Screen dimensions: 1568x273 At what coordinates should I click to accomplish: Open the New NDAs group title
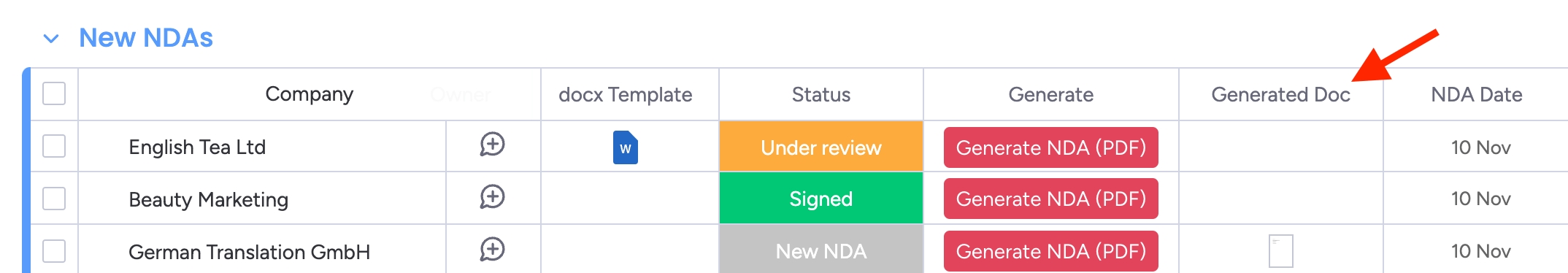click(146, 38)
